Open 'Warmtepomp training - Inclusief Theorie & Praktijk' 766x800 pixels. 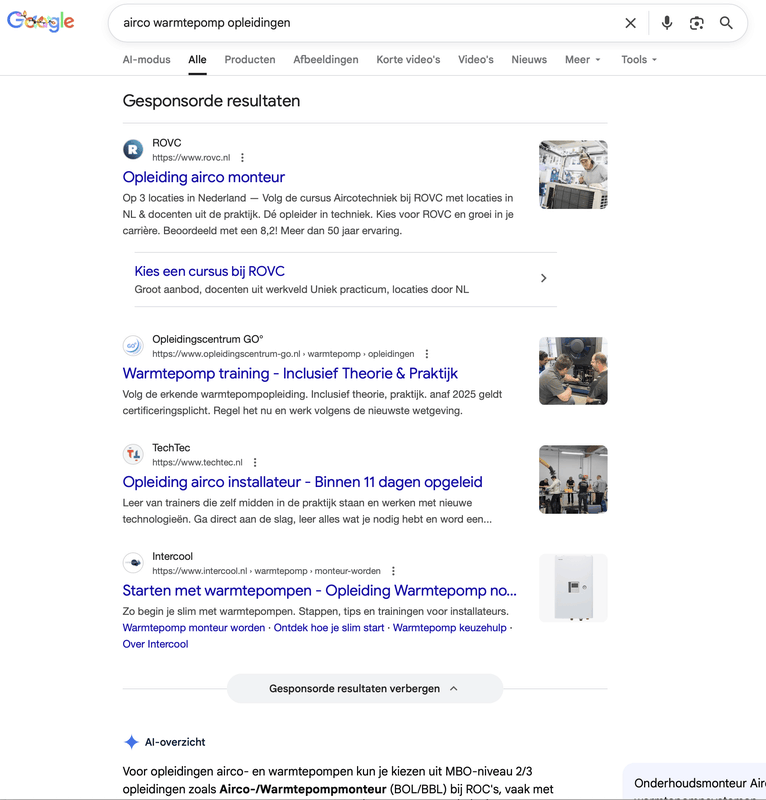pyautogui.click(x=290, y=373)
